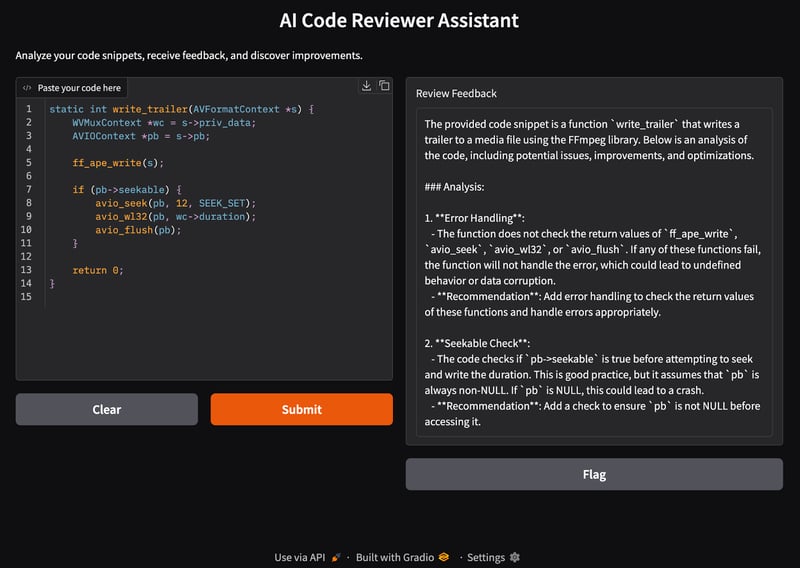Click the 'avio_seek(pb, 12, SEEK_SET);' line
800x568 pixels.
point(176,203)
